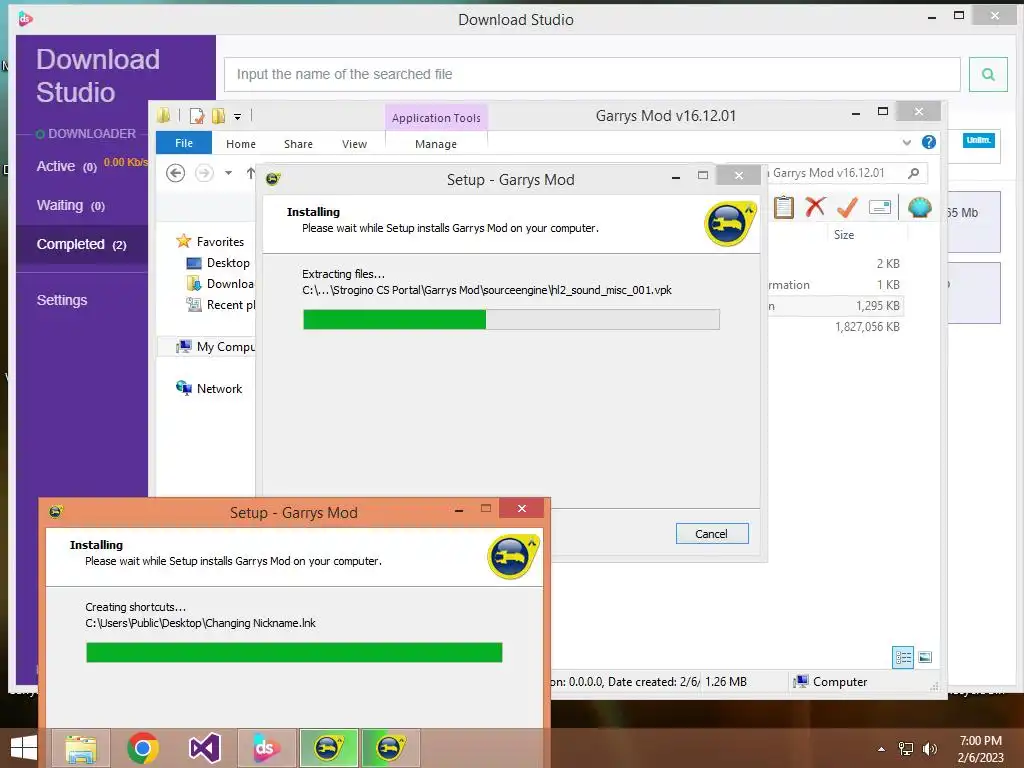Switch to second Garrys Mod setup taskbar button

coord(391,748)
